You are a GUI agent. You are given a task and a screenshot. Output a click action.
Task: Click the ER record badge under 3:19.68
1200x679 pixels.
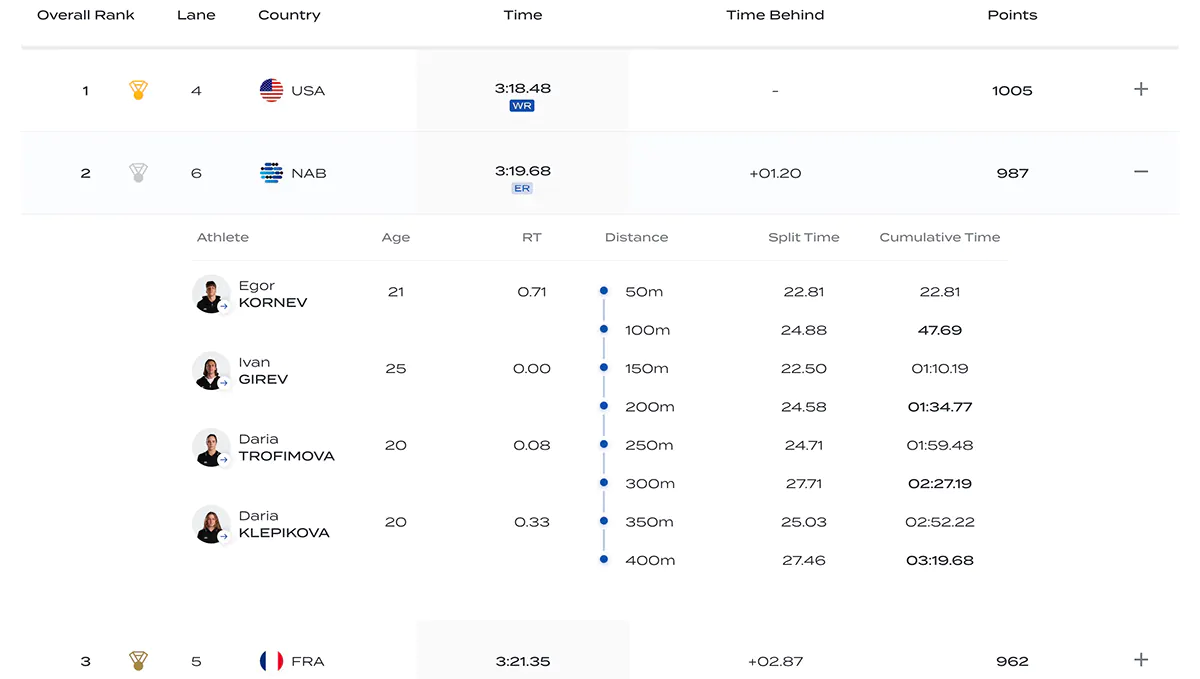pos(522,188)
